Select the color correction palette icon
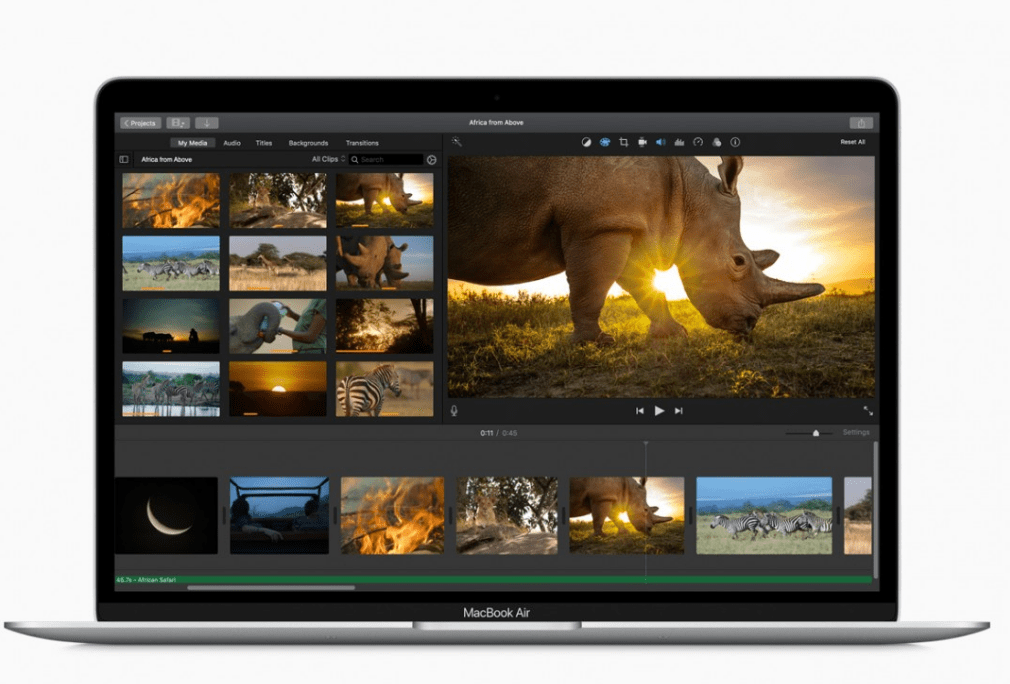Image resolution: width=1010 pixels, height=684 pixels. coord(605,142)
